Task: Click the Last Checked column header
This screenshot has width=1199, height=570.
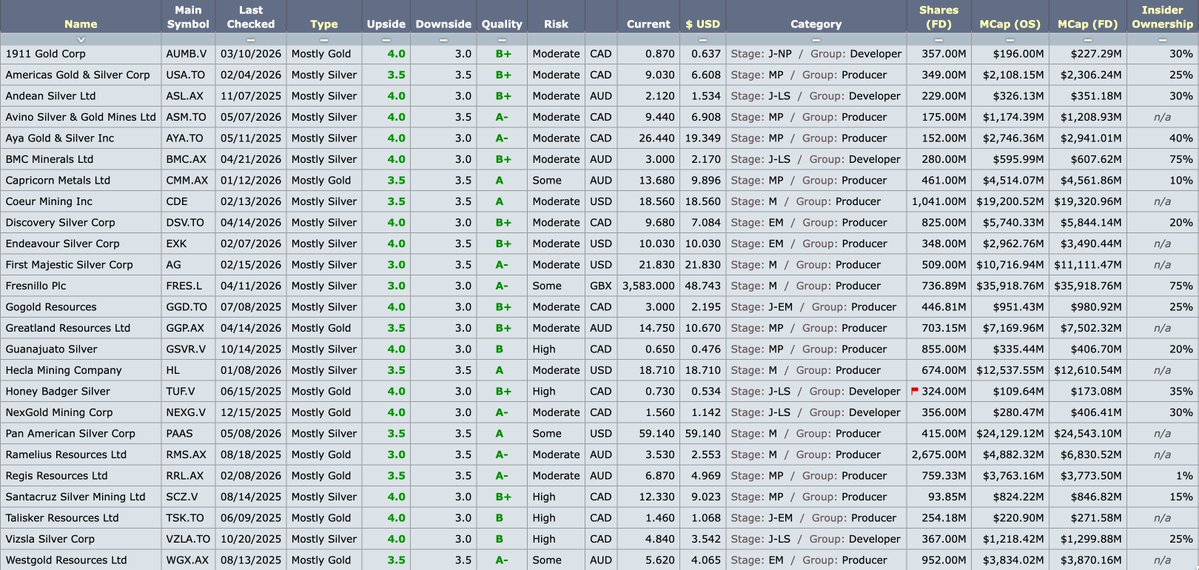Action: [x=251, y=17]
